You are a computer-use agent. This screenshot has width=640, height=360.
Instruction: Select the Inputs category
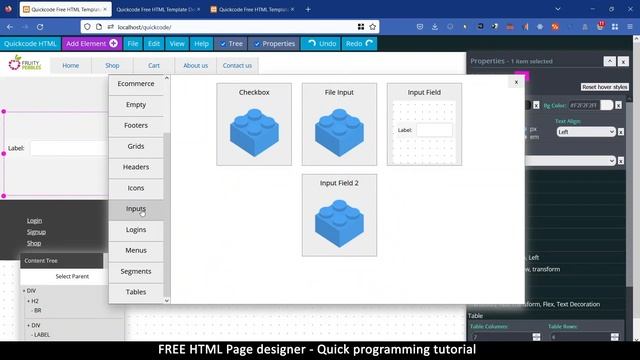(136, 209)
